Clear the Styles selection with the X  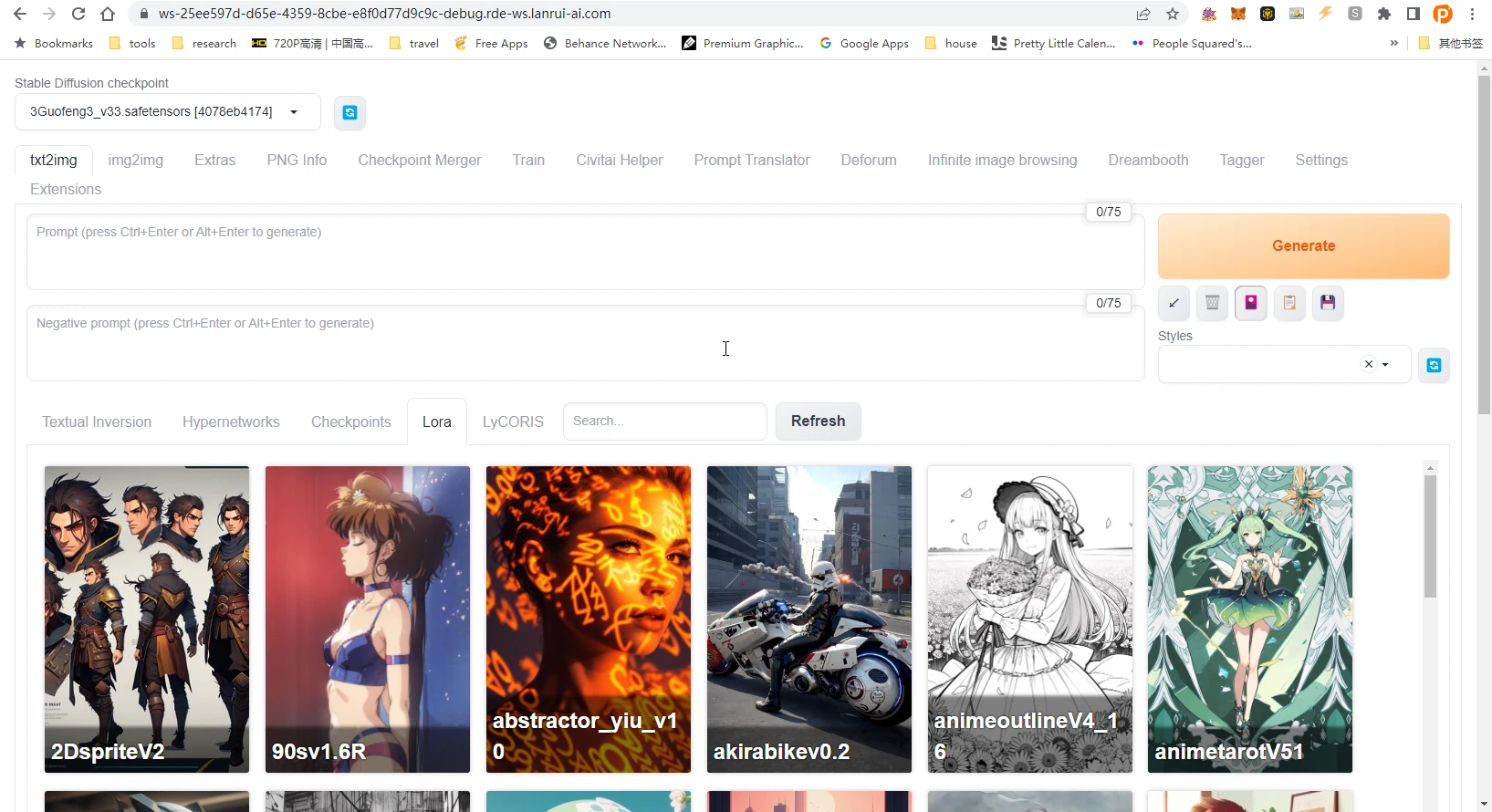(1368, 364)
